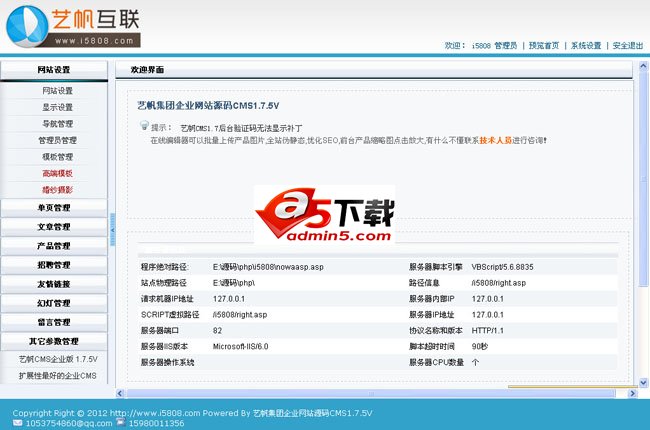The height and width of the screenshot is (430, 650).
Task: Click the vertical scrollbar down arrow
Action: [643, 382]
